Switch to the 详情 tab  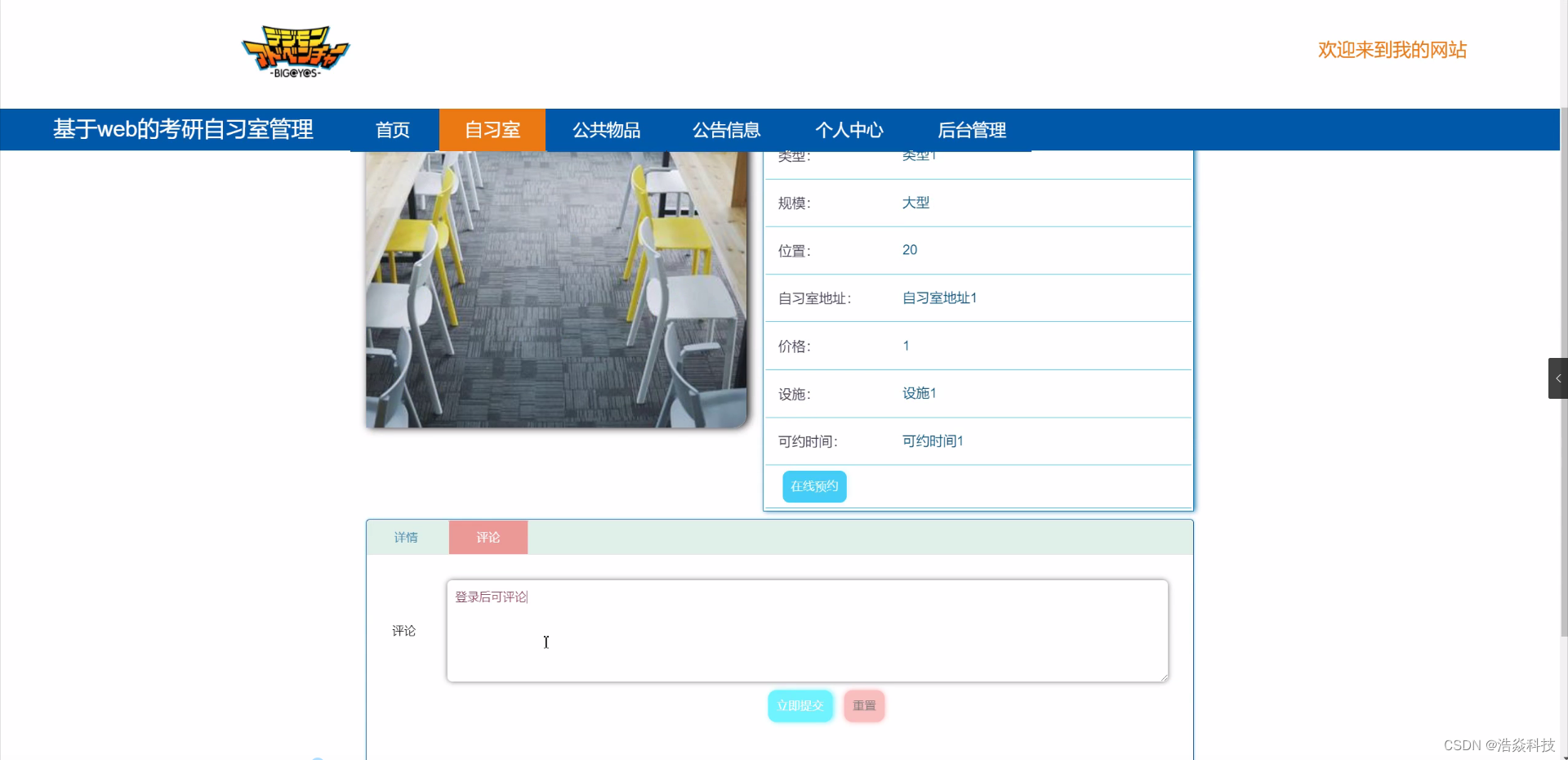tap(406, 537)
